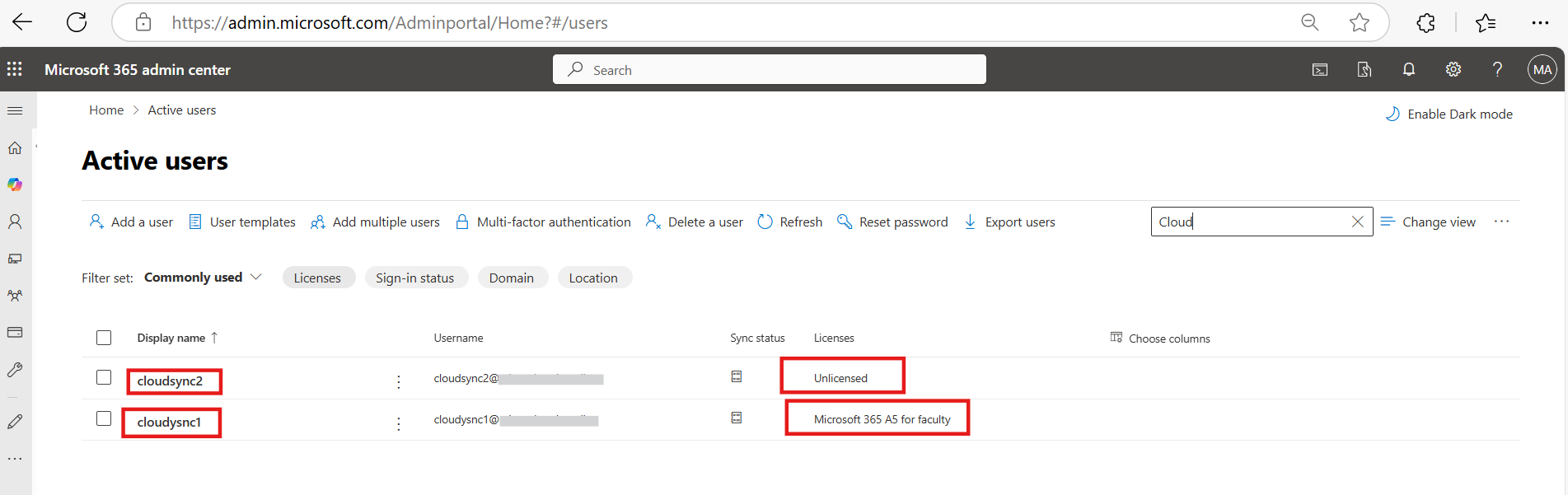Open cloudysnc1 user details

(169, 422)
